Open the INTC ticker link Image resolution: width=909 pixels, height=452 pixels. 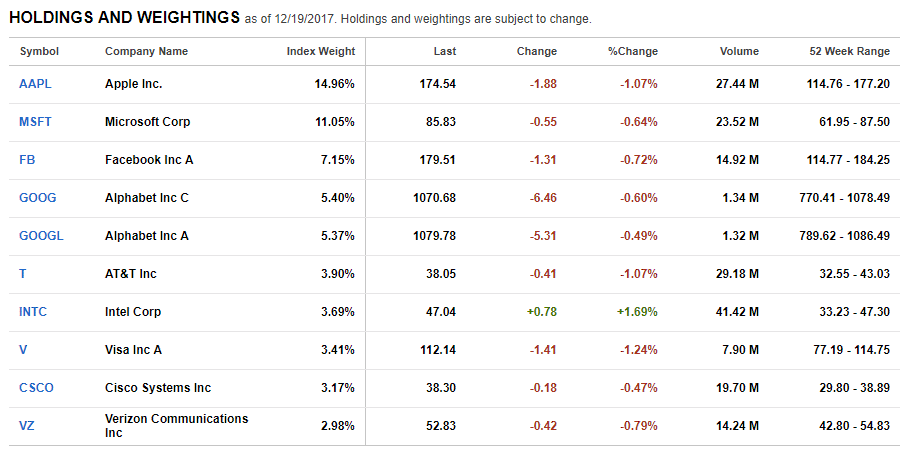33,312
